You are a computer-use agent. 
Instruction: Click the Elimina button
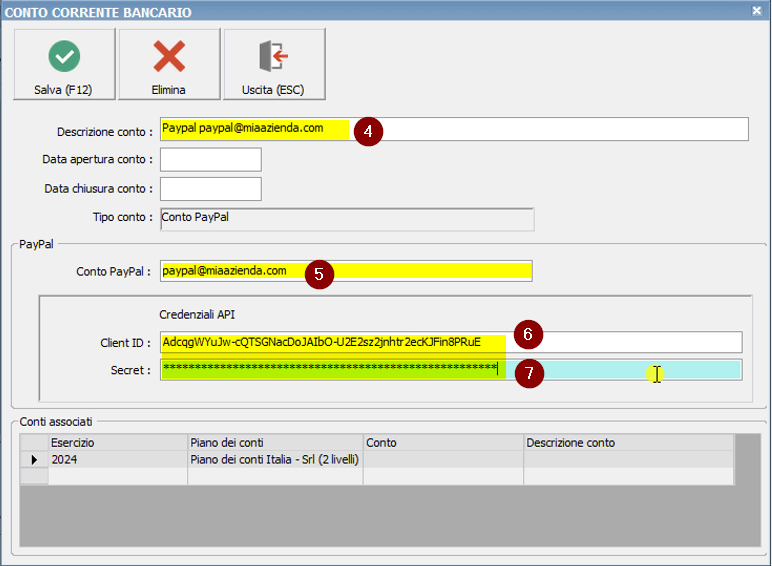point(169,64)
